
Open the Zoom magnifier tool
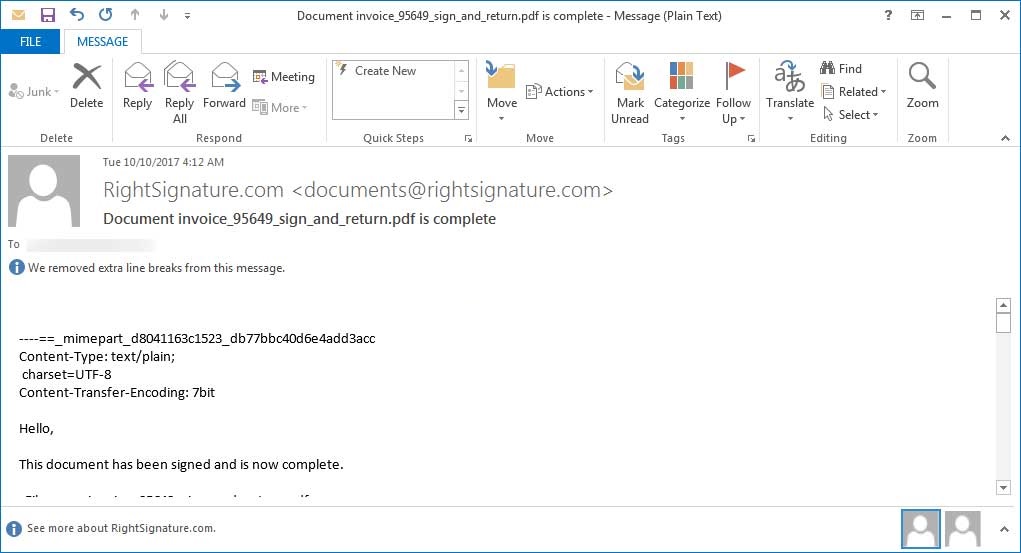tap(922, 85)
